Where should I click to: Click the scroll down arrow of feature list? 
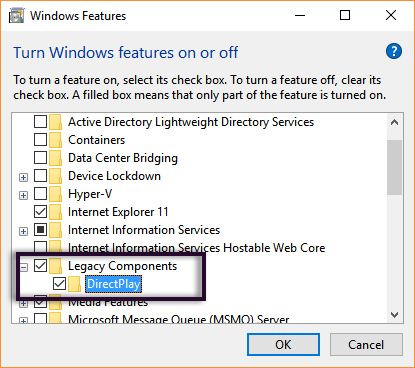[395, 315]
